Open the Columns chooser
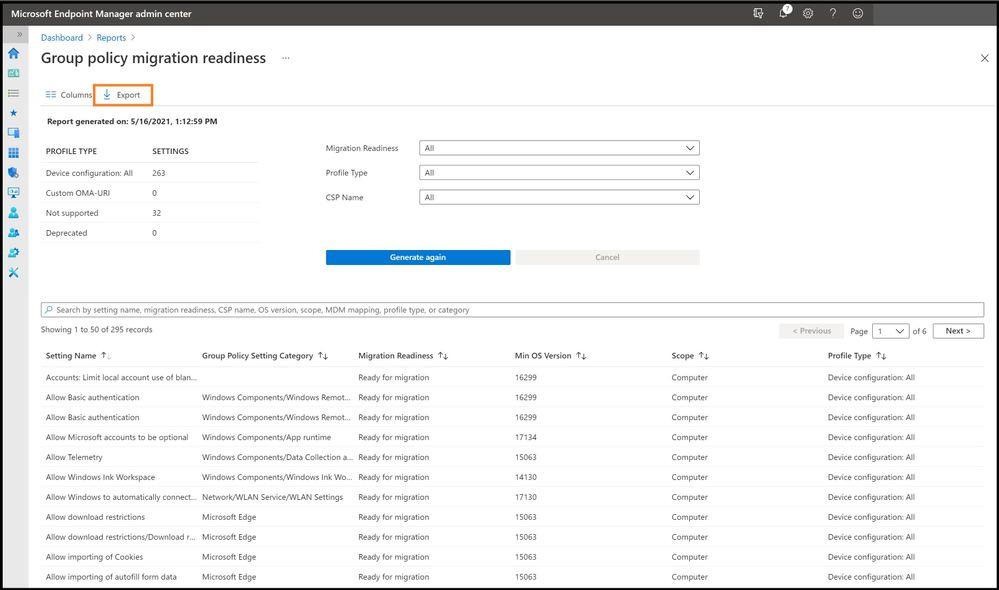This screenshot has width=999, height=590. (x=69, y=95)
